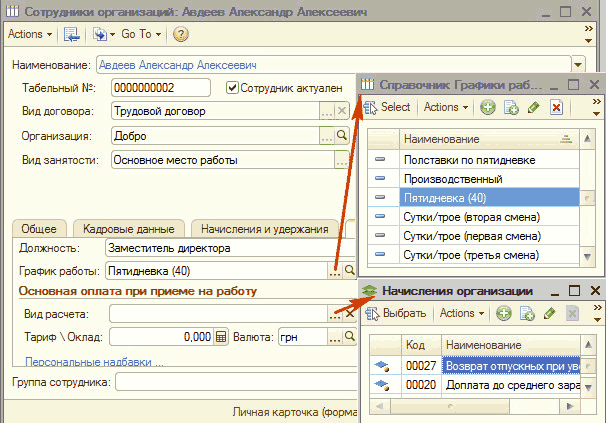
Task: Open the Валюта magnifier icon
Action: click(x=349, y=337)
